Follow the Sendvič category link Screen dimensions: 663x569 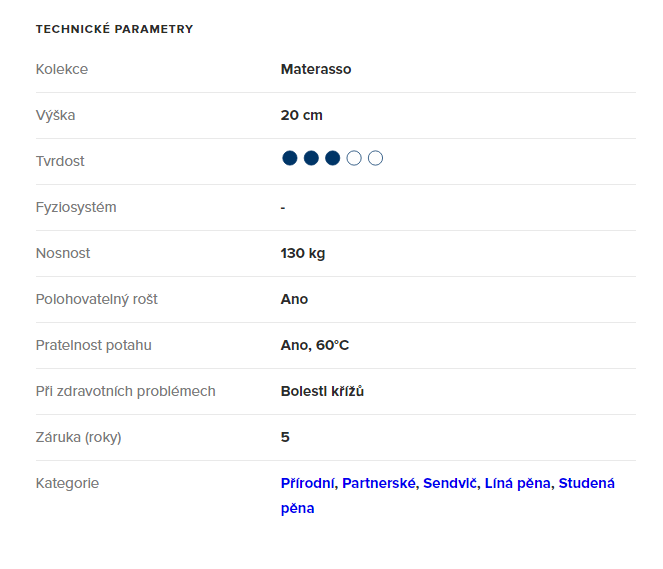(451, 483)
